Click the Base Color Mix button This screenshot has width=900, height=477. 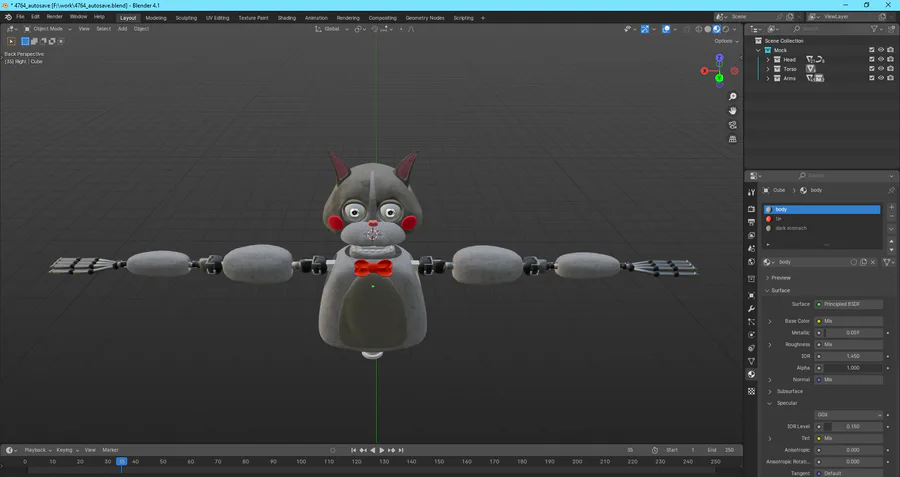point(848,321)
